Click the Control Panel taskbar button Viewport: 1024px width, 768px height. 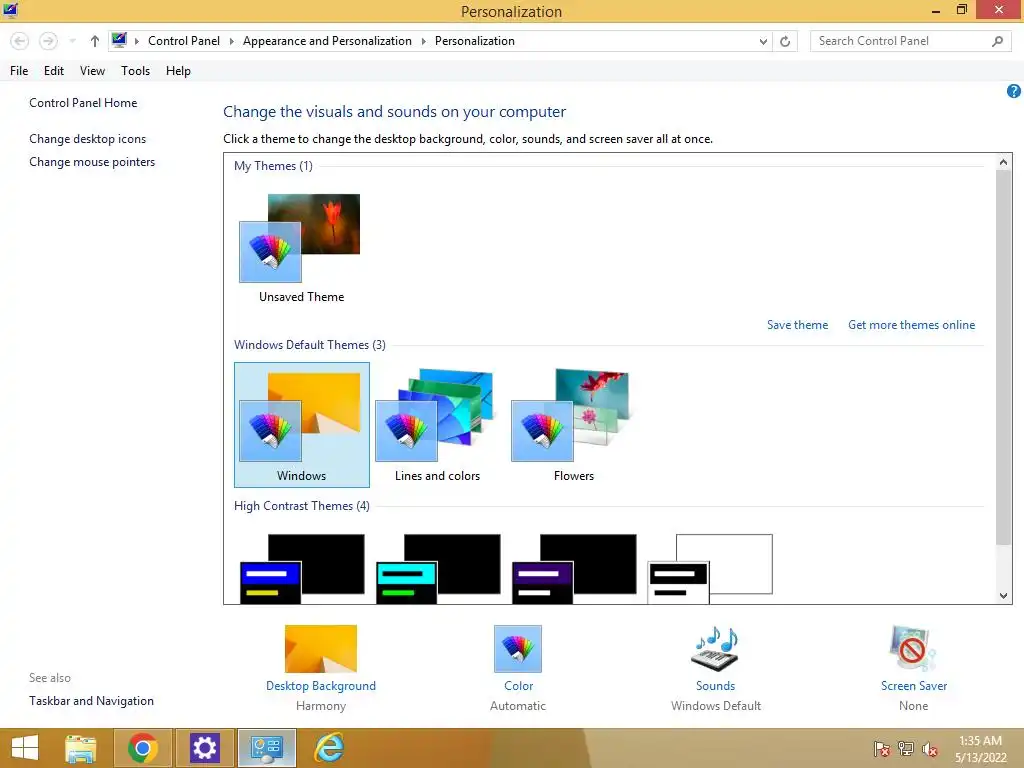[266, 748]
